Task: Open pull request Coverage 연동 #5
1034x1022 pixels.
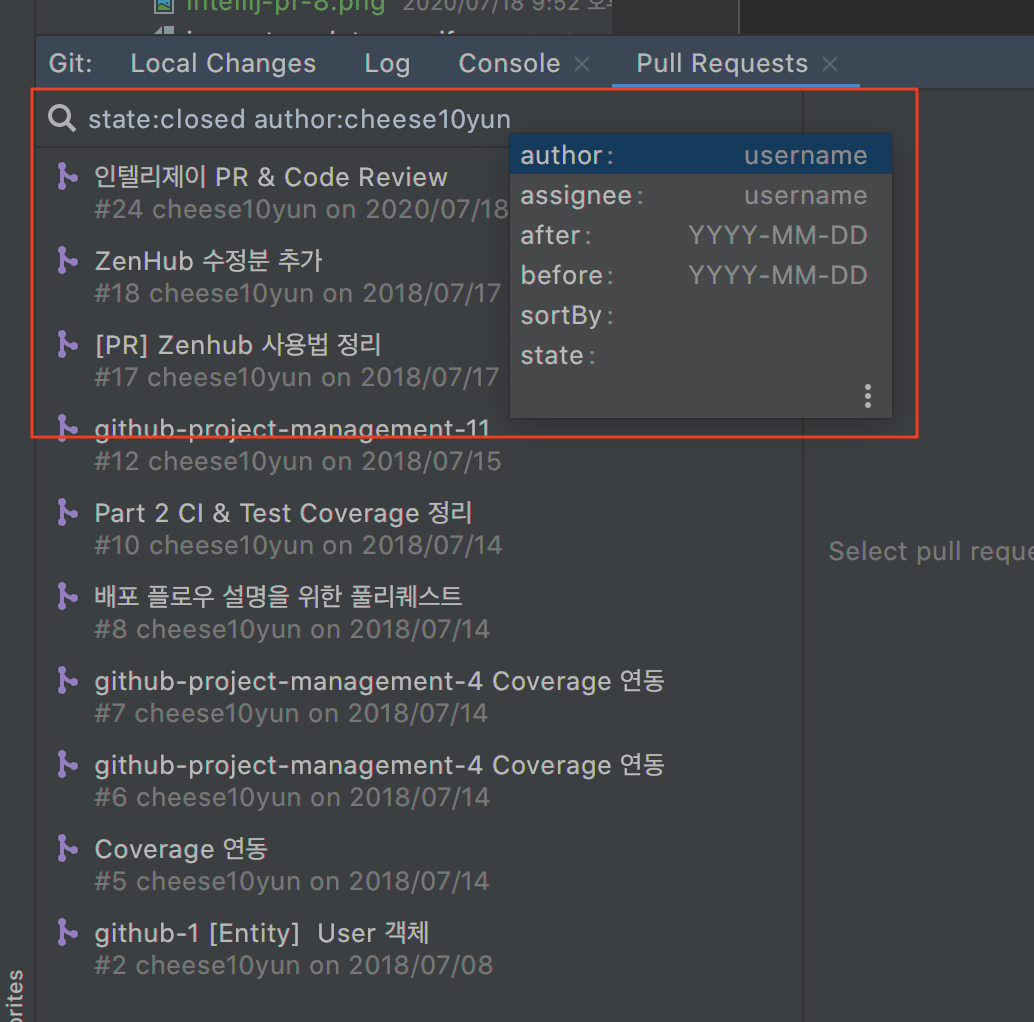Action: tap(181, 849)
